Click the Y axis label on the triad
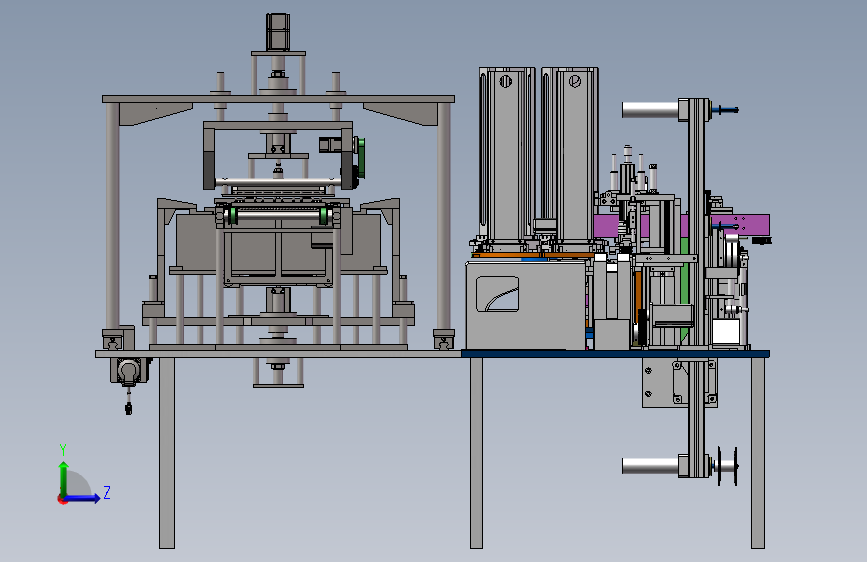Image resolution: width=867 pixels, height=562 pixels. 63,449
